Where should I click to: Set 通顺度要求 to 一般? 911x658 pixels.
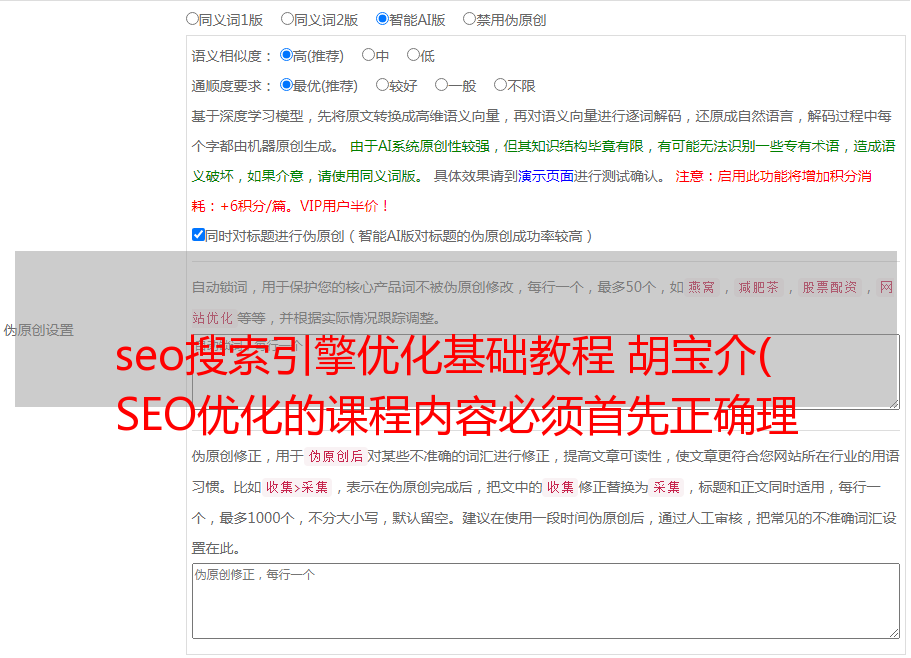442,85
